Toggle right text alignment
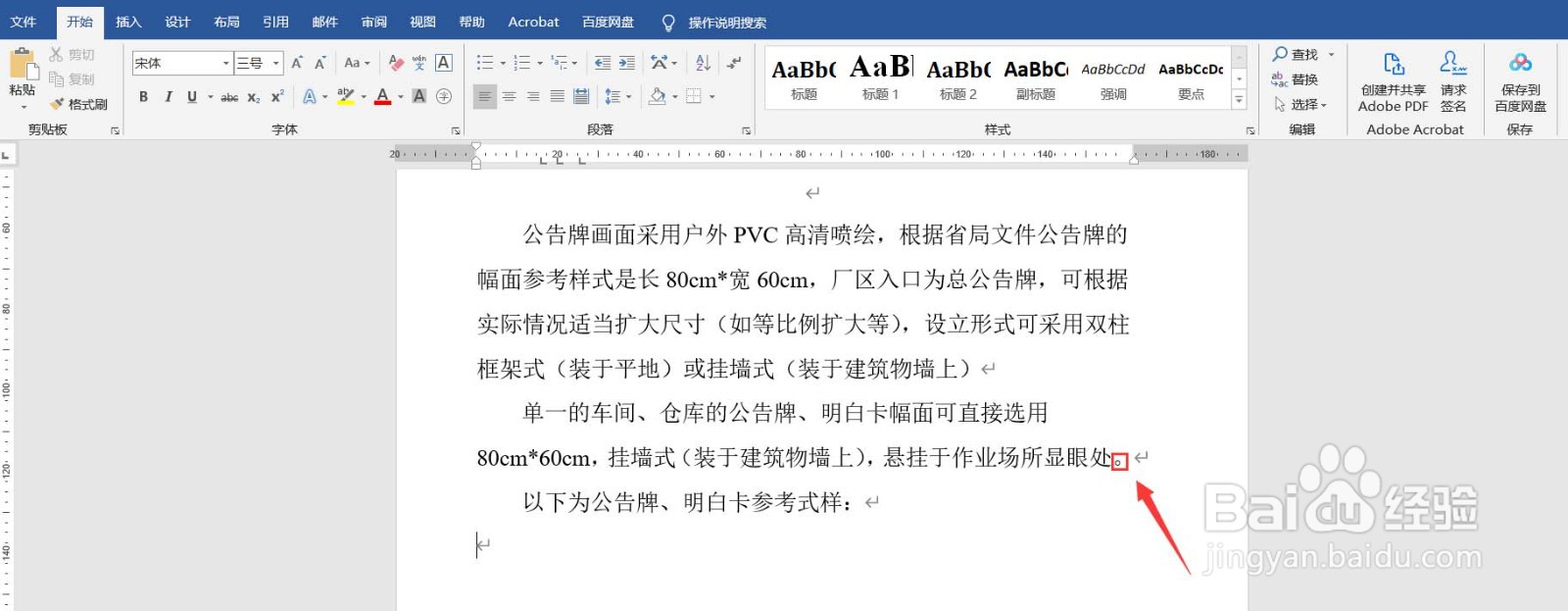The height and width of the screenshot is (611, 1568). [533, 96]
